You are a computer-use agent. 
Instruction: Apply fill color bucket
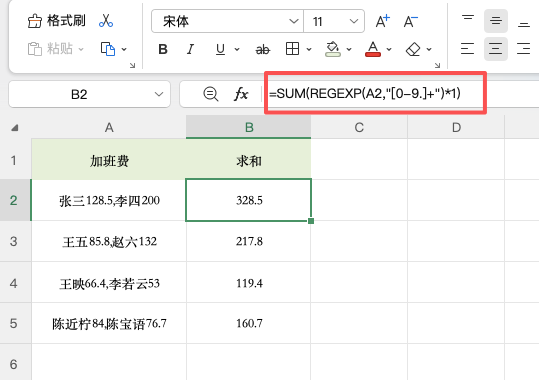[333, 49]
